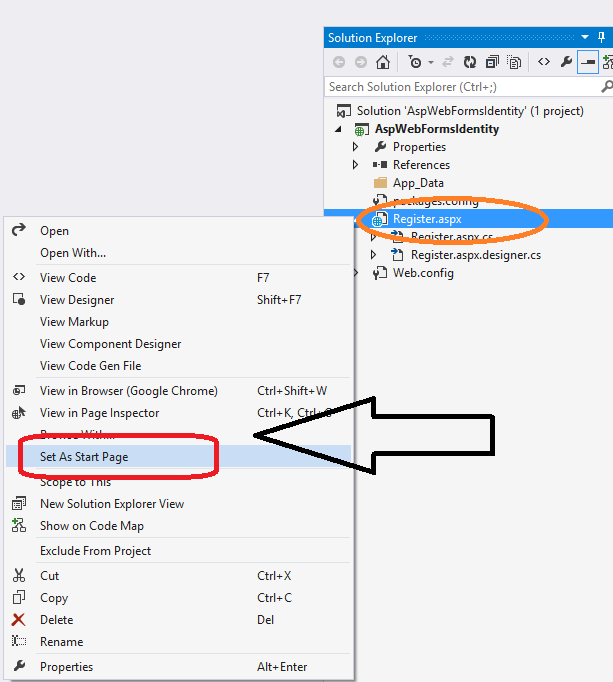Click the New Solution Explorer View icon
613x682 pixels.
pyautogui.click(x=19, y=503)
